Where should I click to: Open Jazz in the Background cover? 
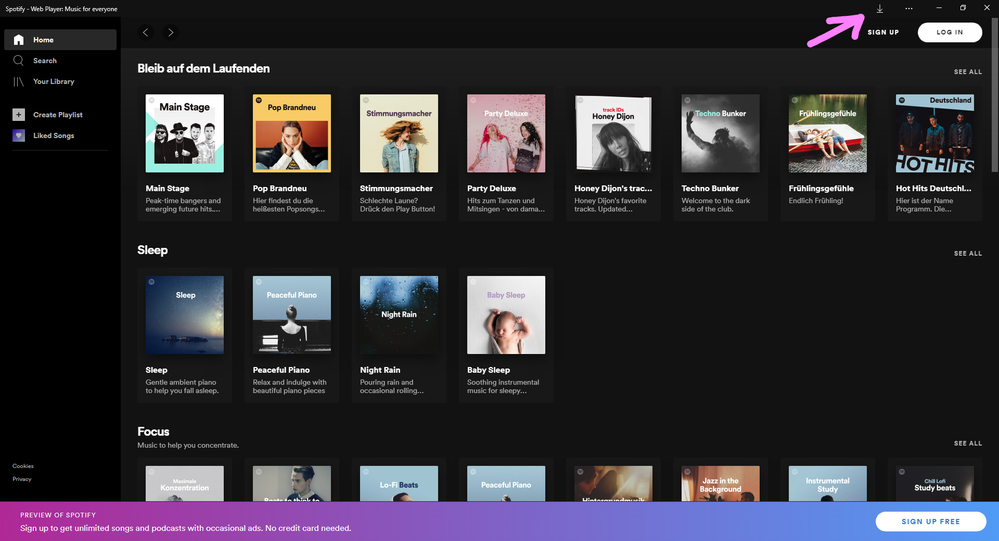click(721, 484)
